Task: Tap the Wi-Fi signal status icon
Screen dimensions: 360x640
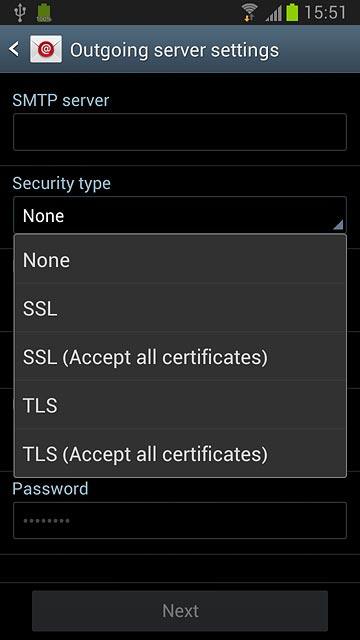Action: point(251,13)
